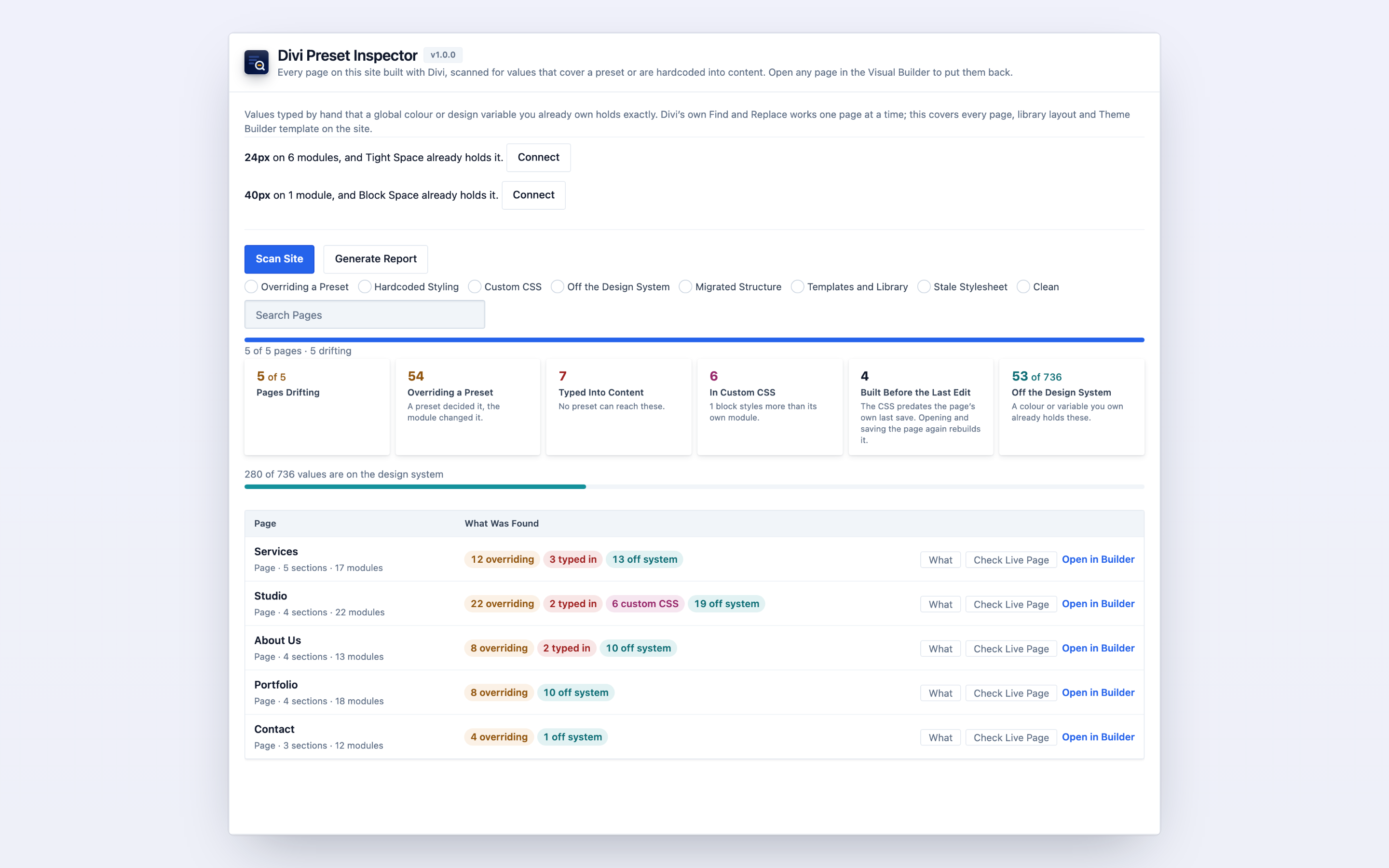Click the 19 off system badge
Screen dimensions: 1389x868
click(x=727, y=603)
